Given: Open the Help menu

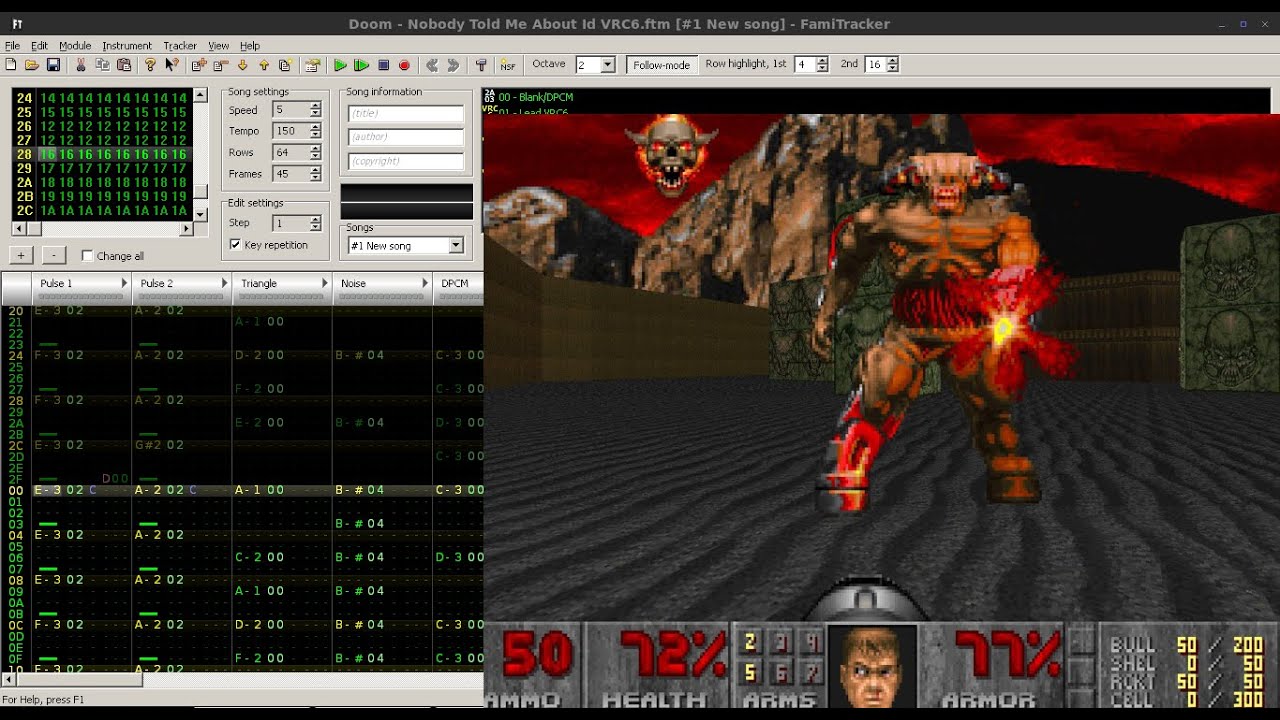Looking at the screenshot, I should [250, 46].
